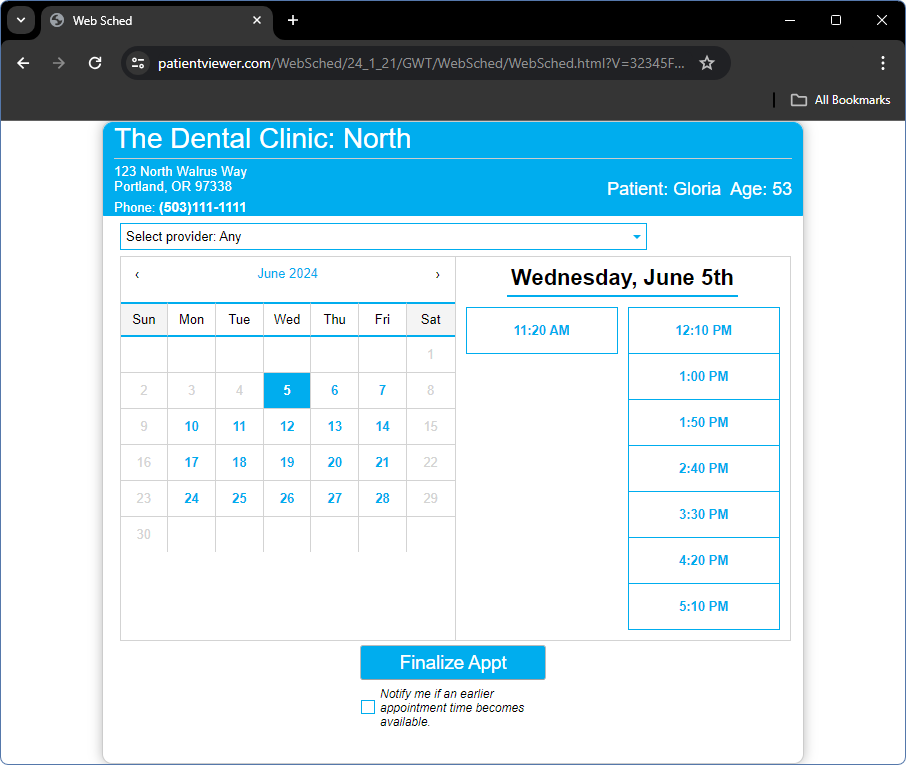Open the All Bookmarks folder
This screenshot has height=765, width=906.
click(840, 100)
